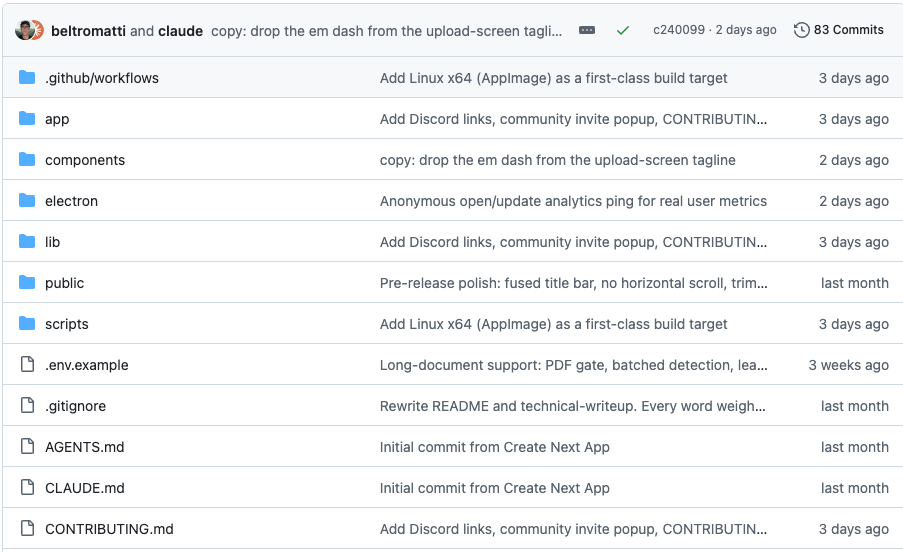Open the app row's Discord links commit
Screen dimensions: 903x552
coord(573,119)
